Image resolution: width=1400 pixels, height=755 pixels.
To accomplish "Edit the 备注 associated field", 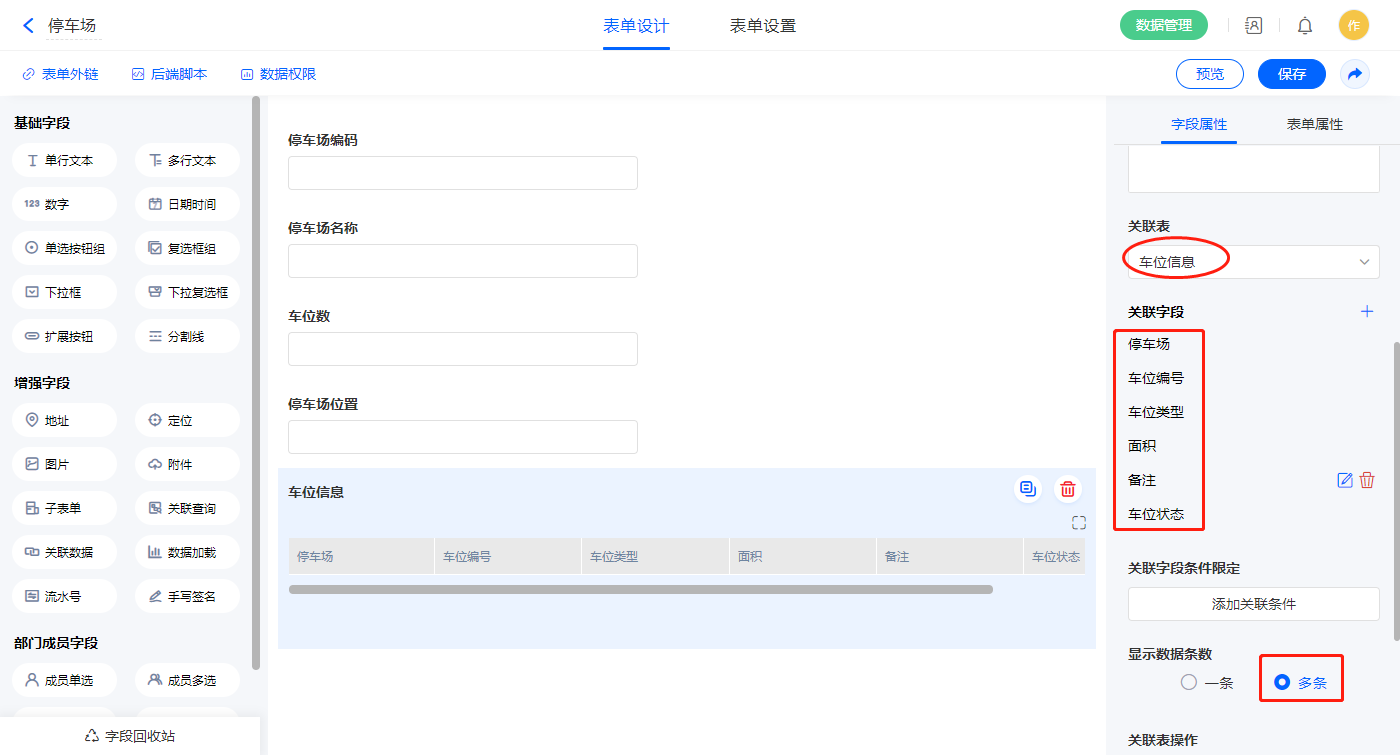I will click(x=1345, y=480).
